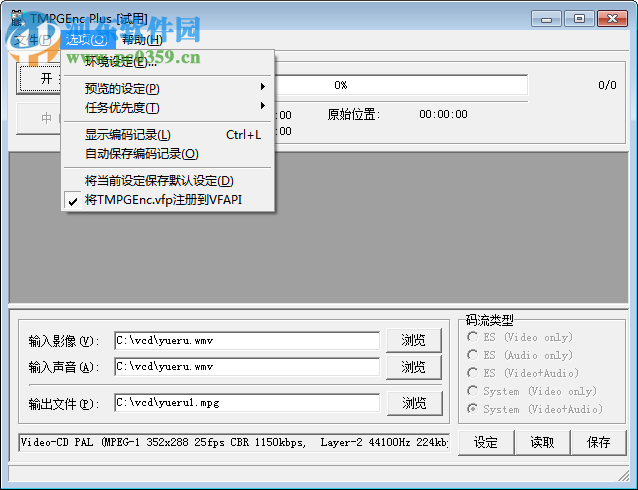Expand 任务优先度(T) submenu
Viewport: 638px width, 490px height.
click(x=168, y=108)
